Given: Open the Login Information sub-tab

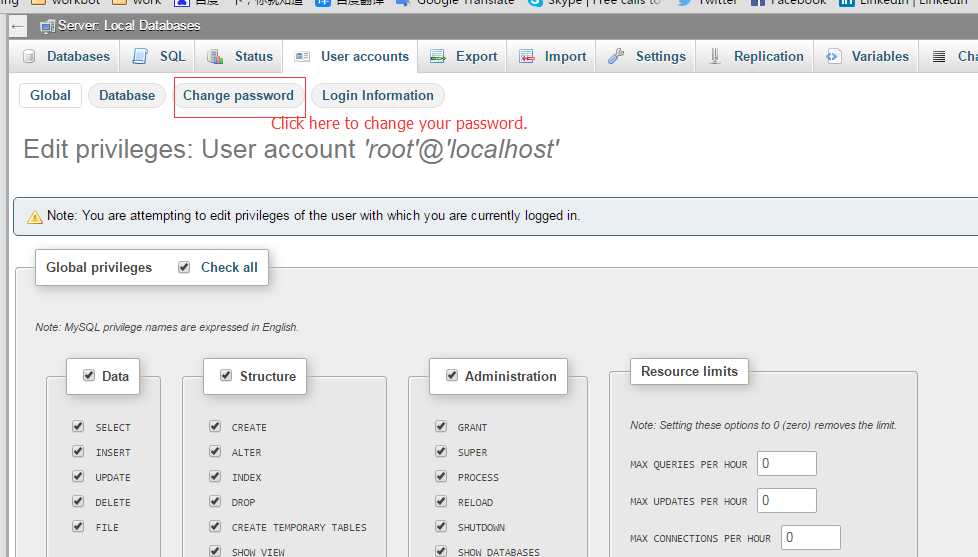Looking at the screenshot, I should click(377, 95).
